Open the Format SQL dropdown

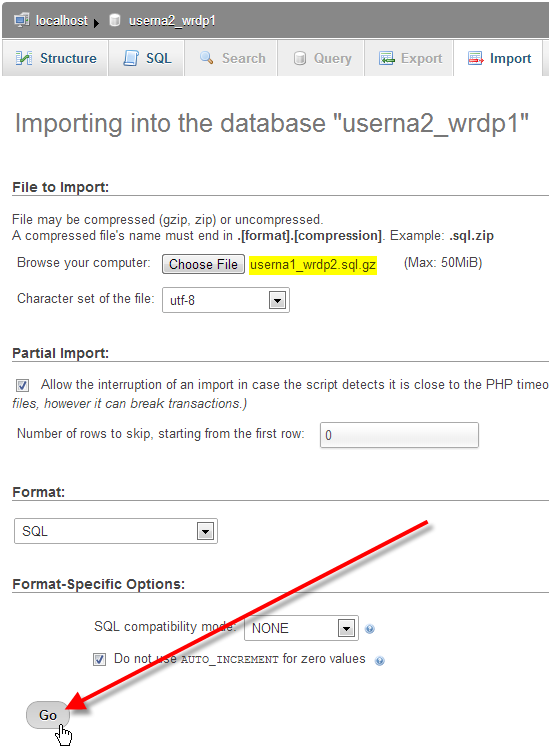pyautogui.click(x=116, y=531)
